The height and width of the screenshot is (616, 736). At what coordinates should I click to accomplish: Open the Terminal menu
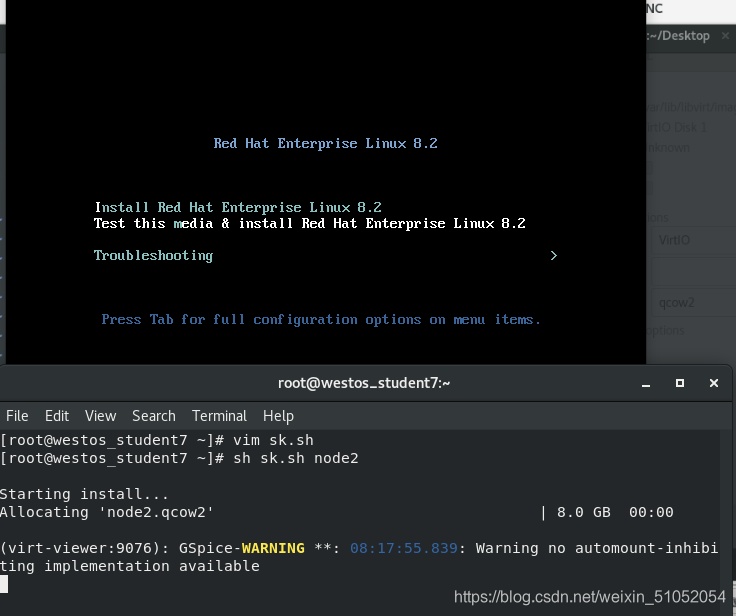click(219, 416)
